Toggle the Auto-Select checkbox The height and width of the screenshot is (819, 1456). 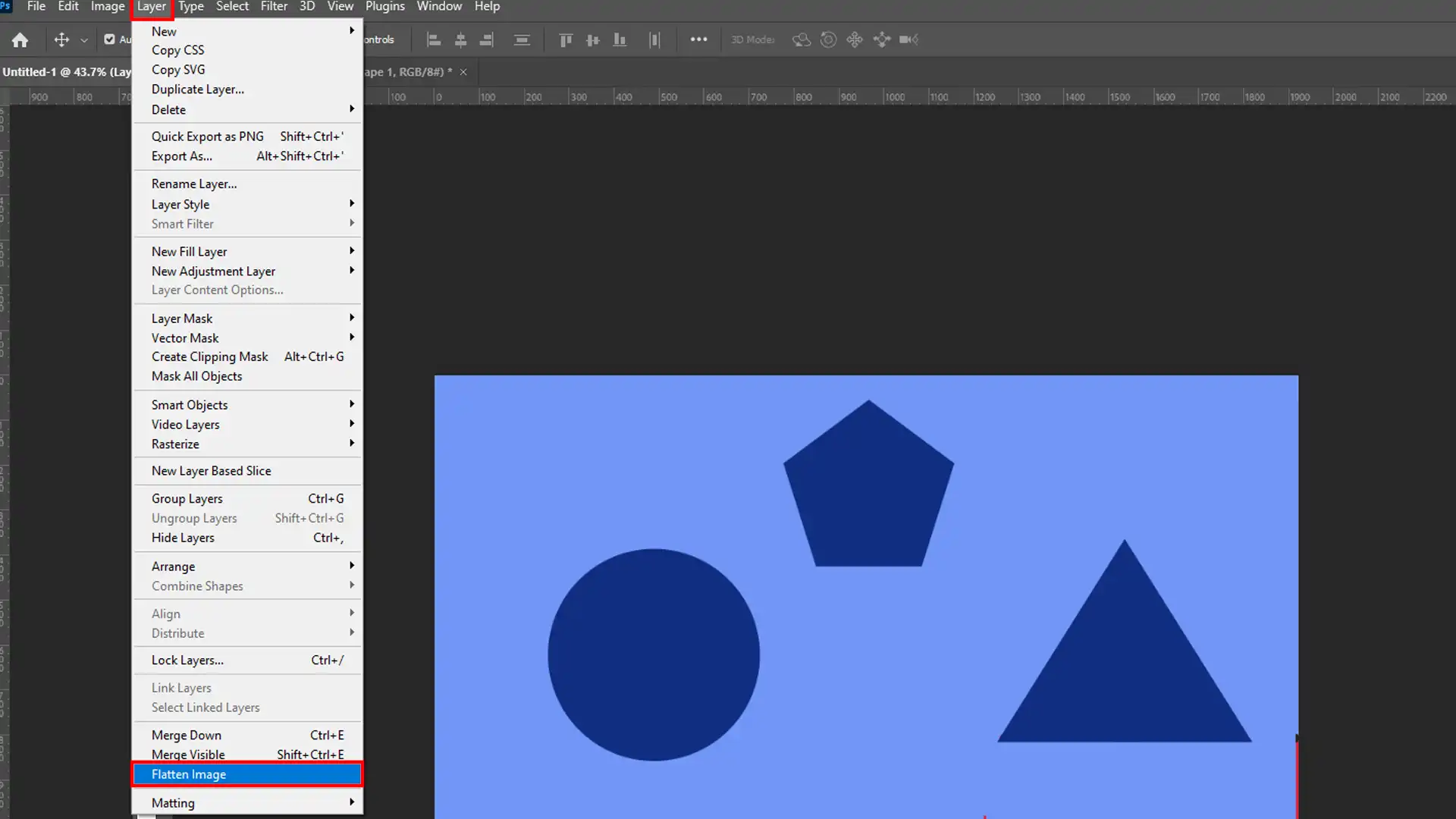(109, 39)
